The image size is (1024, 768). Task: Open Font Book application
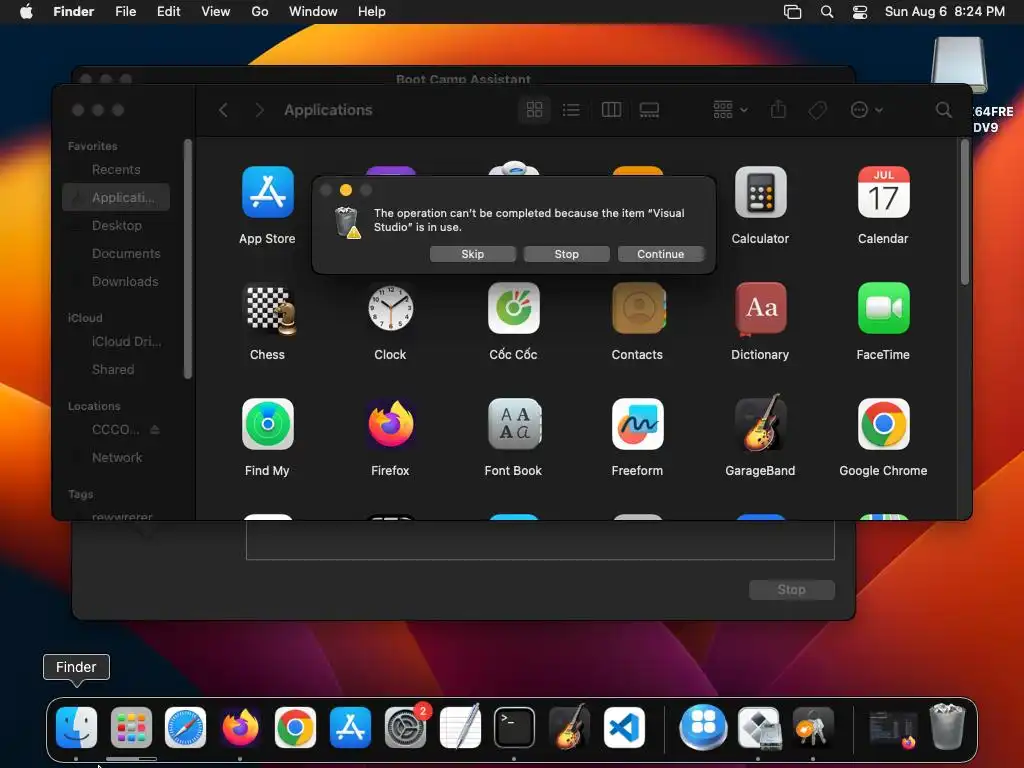513,424
